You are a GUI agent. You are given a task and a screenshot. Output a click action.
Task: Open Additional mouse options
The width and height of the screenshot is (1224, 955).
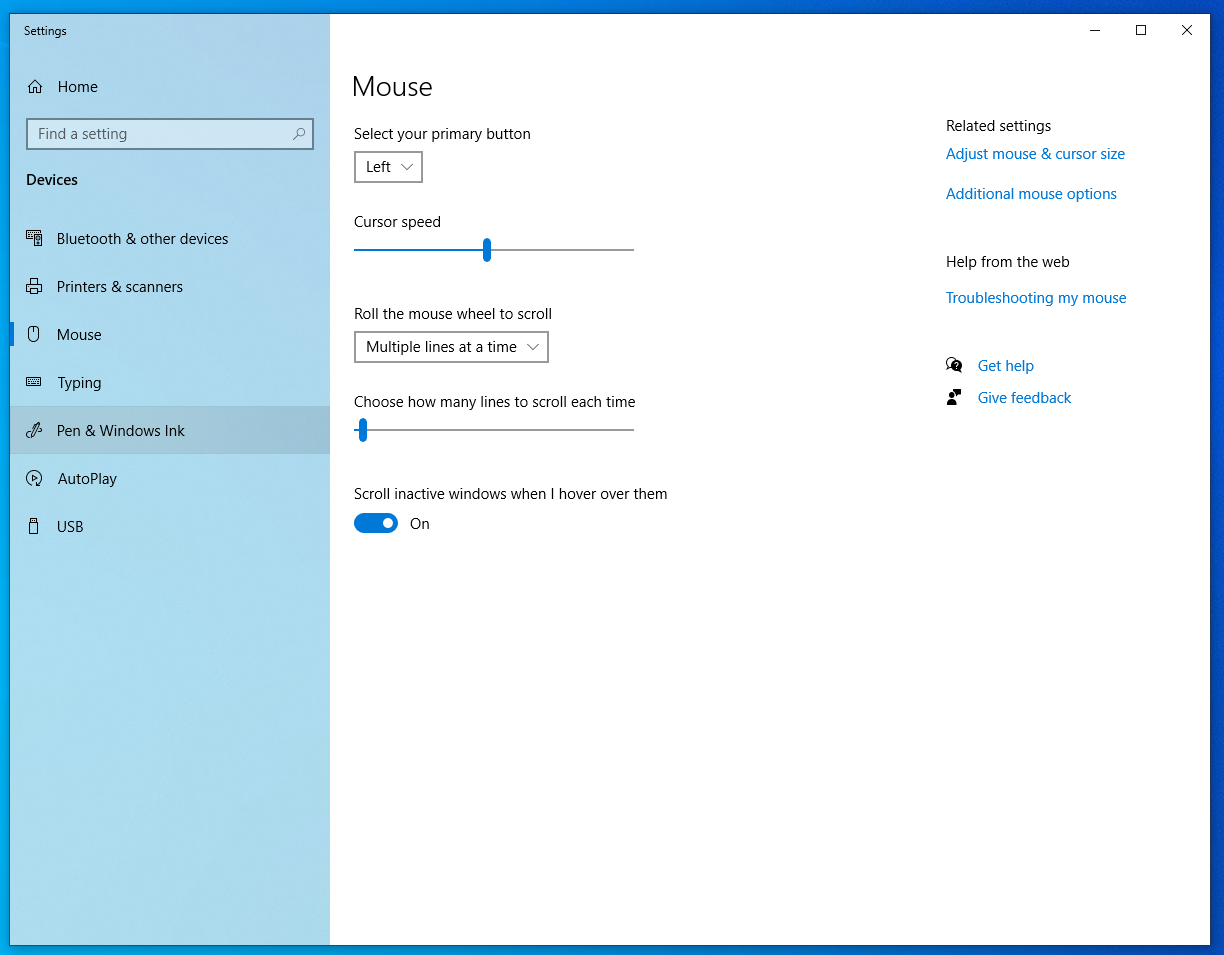[x=1031, y=194]
